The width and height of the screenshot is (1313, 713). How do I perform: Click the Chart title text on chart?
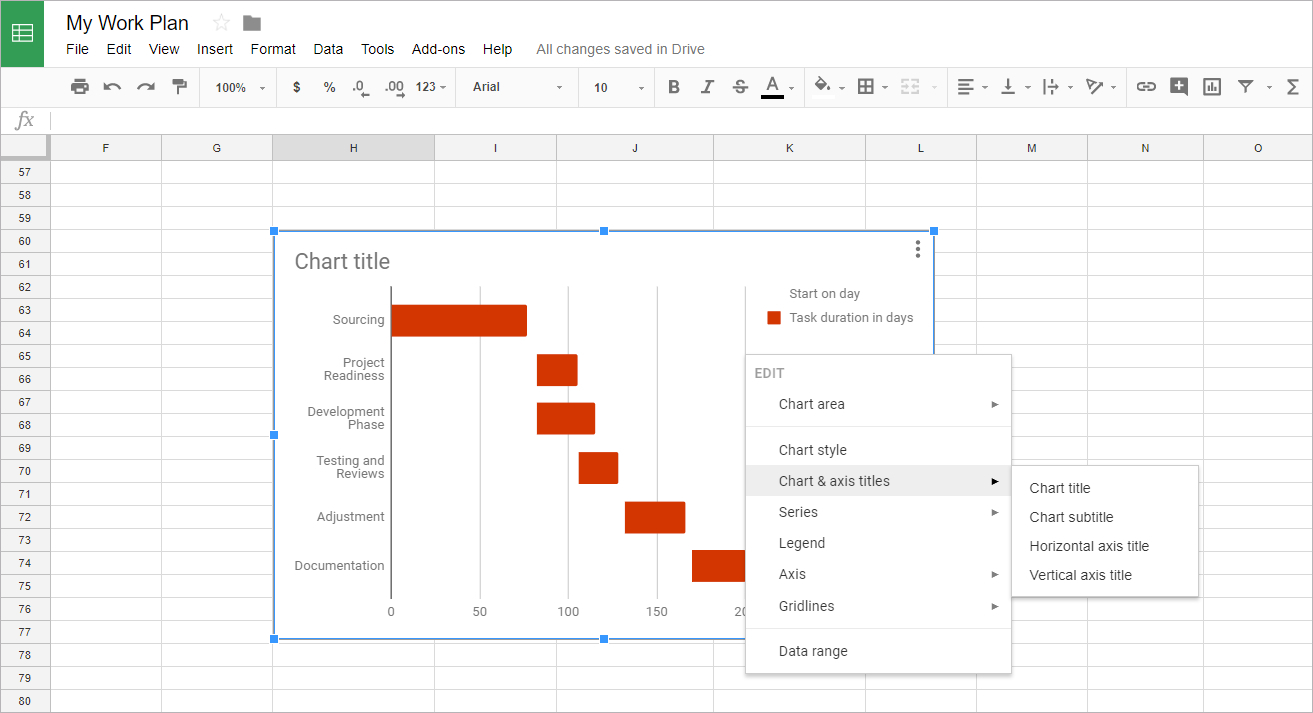(342, 262)
